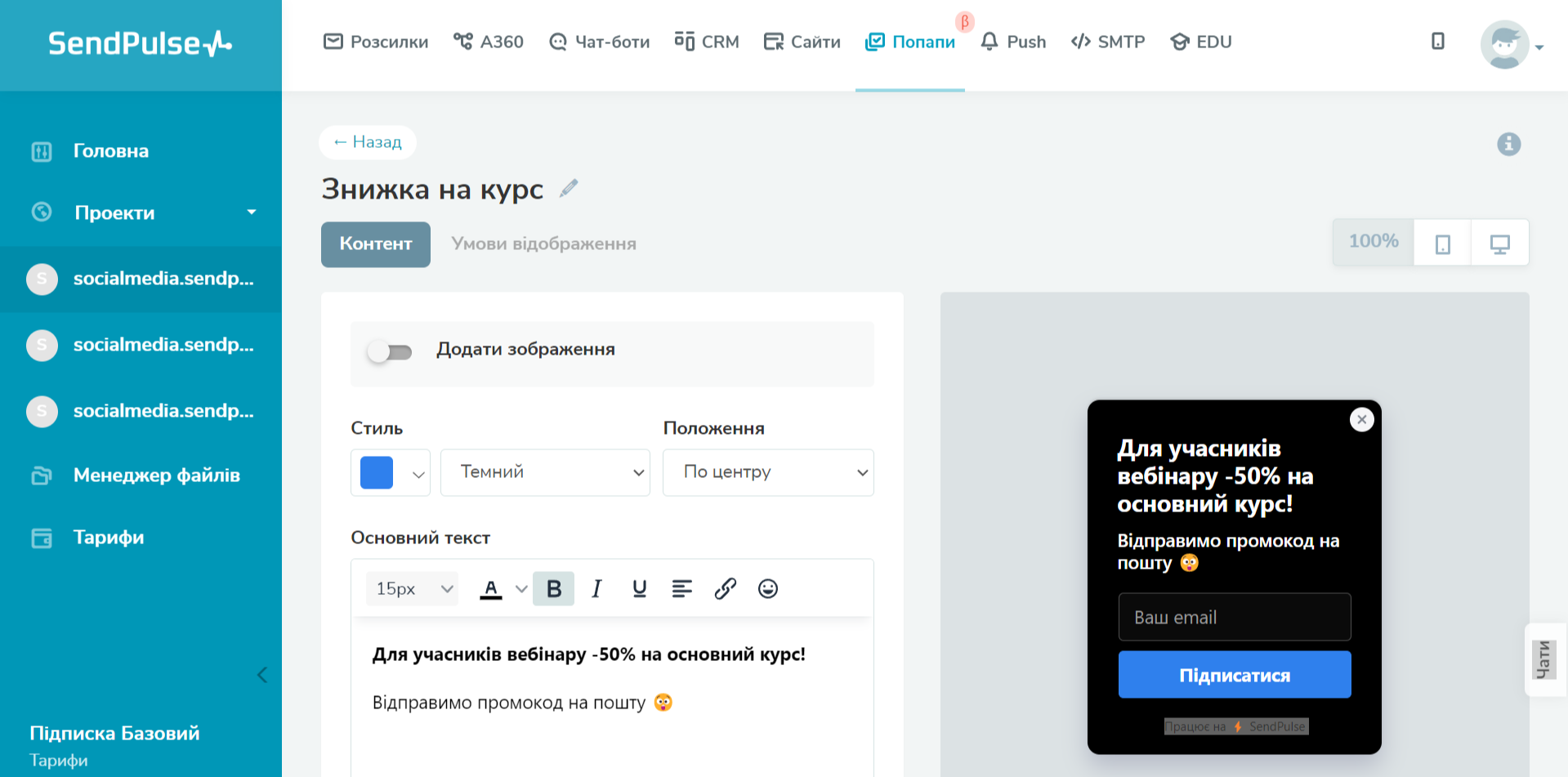Switch preview to desktop view
Image resolution: width=1568 pixels, height=777 pixels.
(x=1499, y=243)
